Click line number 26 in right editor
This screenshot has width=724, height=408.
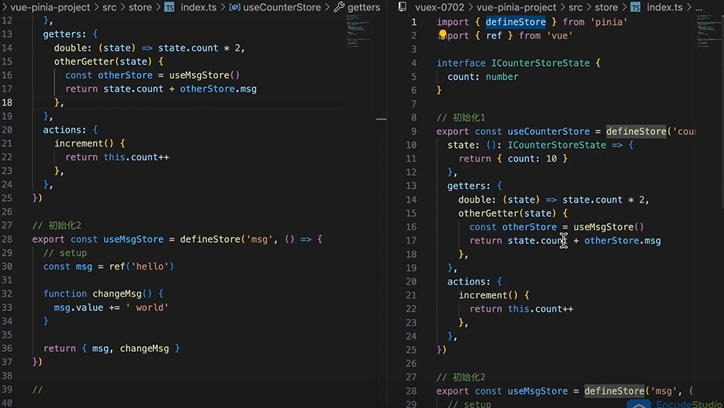tap(411, 363)
